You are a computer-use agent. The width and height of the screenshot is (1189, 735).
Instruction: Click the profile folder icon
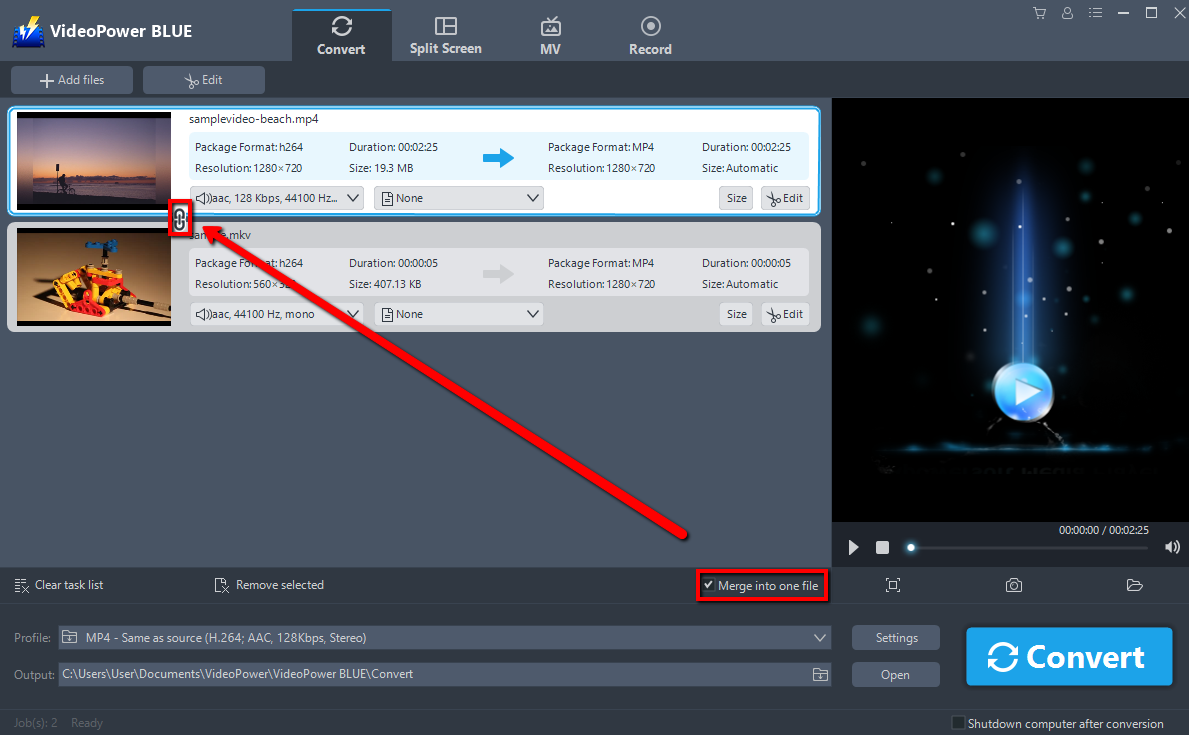pos(70,637)
